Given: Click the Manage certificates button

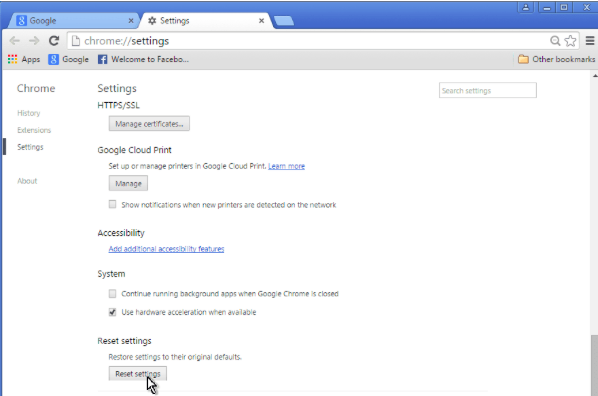Looking at the screenshot, I should [149, 124].
